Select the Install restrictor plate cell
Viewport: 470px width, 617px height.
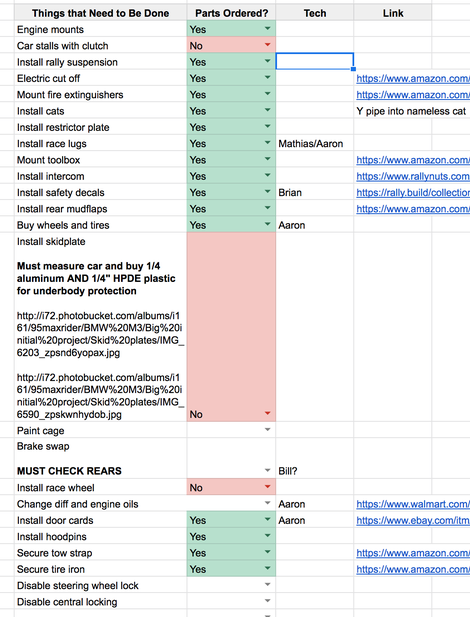click(x=100, y=127)
